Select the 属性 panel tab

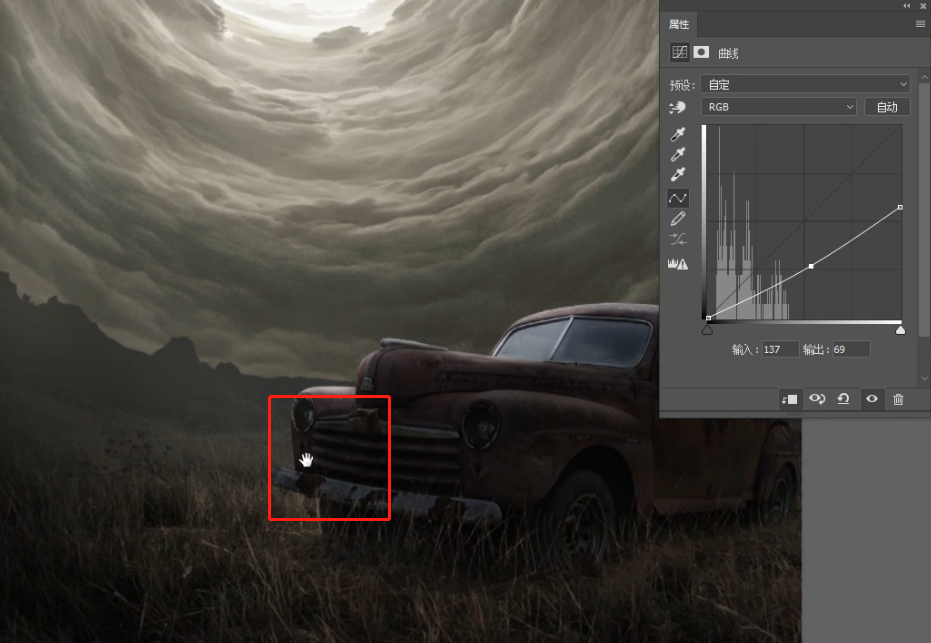coord(679,24)
